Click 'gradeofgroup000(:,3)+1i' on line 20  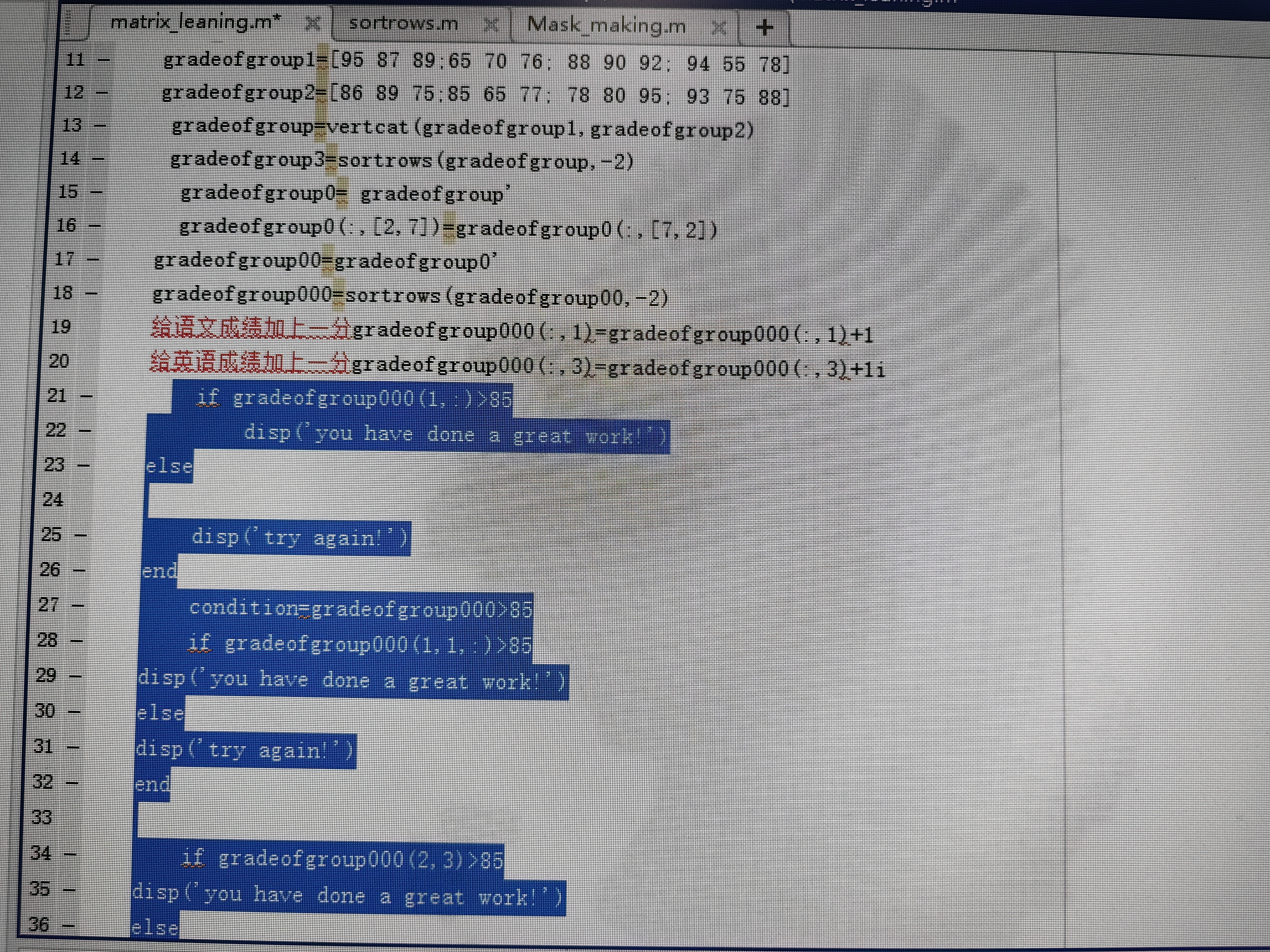click(746, 368)
